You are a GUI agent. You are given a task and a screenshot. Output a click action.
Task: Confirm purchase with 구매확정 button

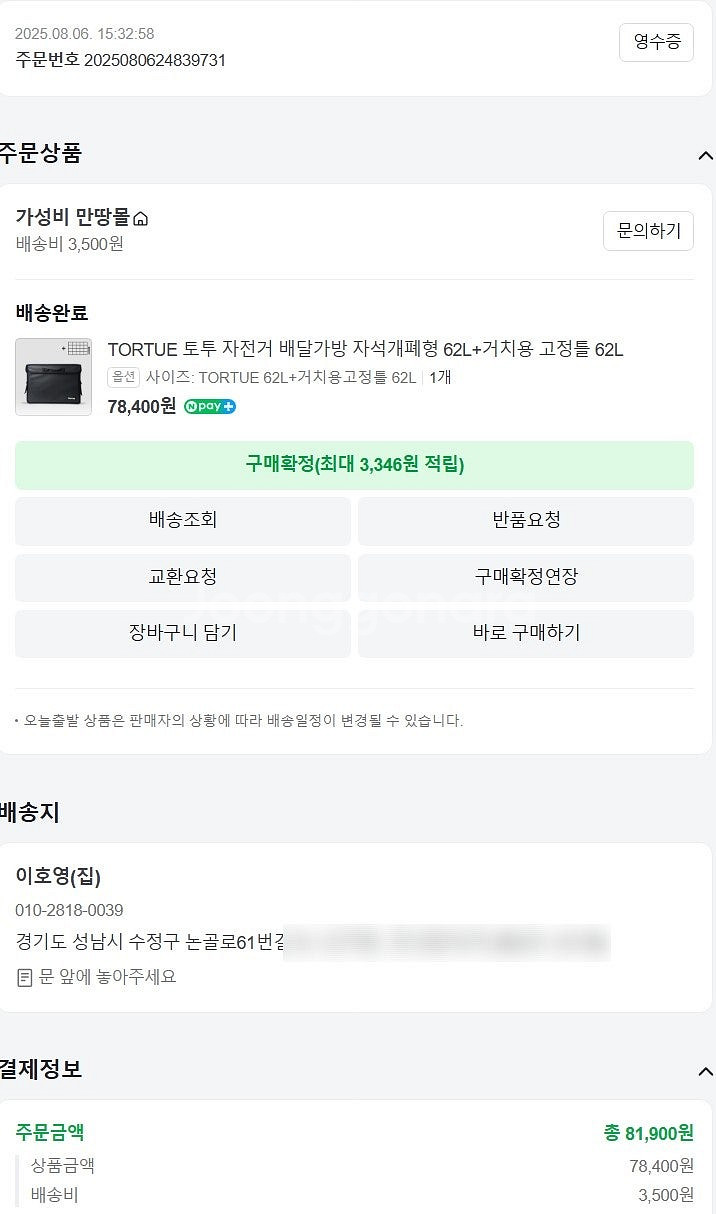pyautogui.click(x=354, y=465)
